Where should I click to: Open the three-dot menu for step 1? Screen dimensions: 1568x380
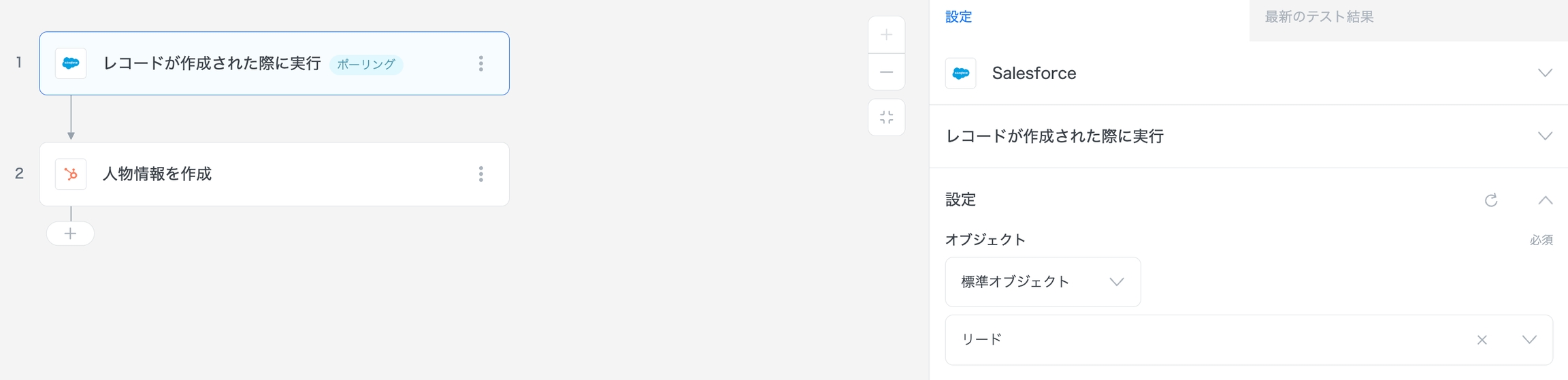click(481, 63)
